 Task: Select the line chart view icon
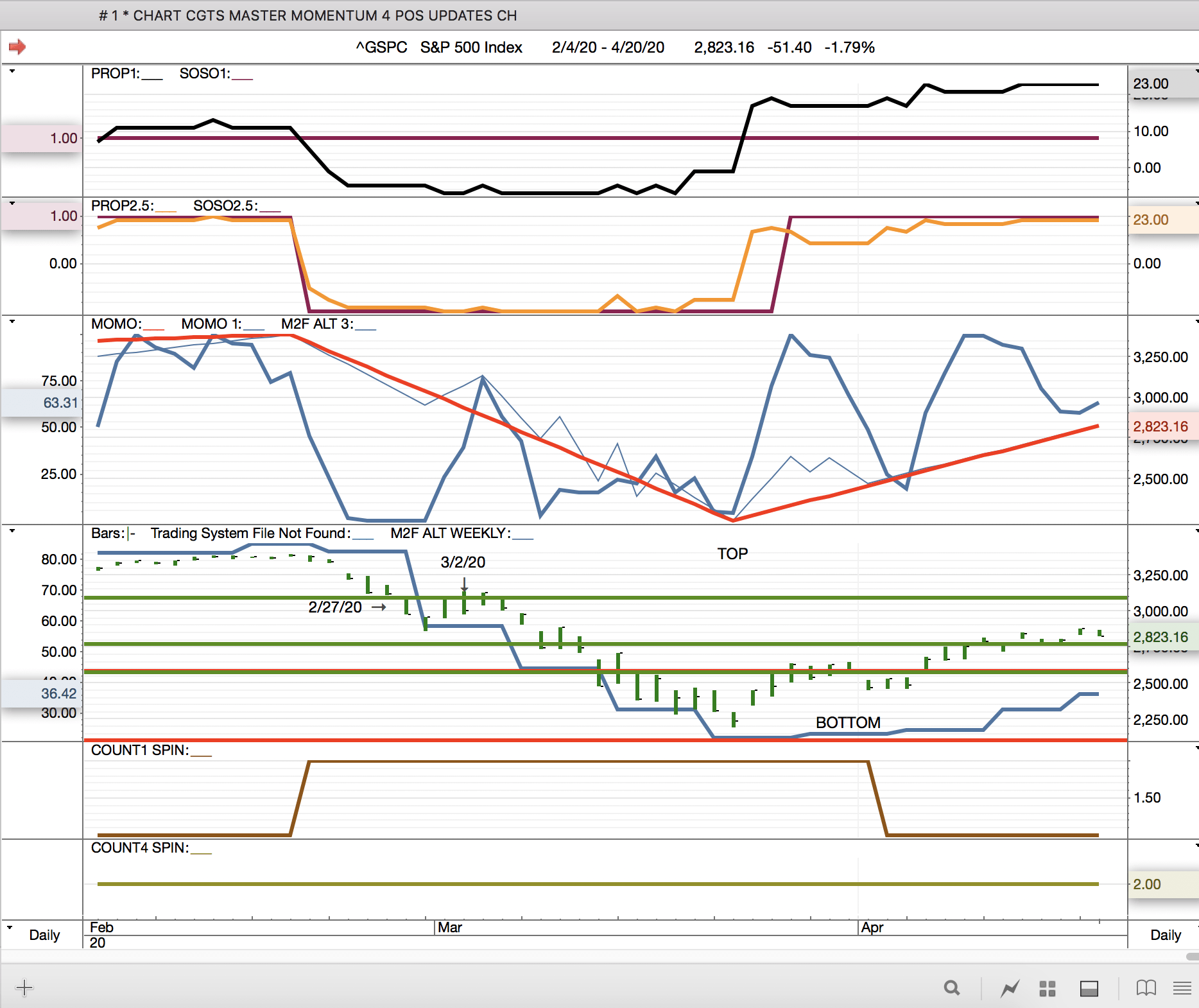coord(1010,988)
